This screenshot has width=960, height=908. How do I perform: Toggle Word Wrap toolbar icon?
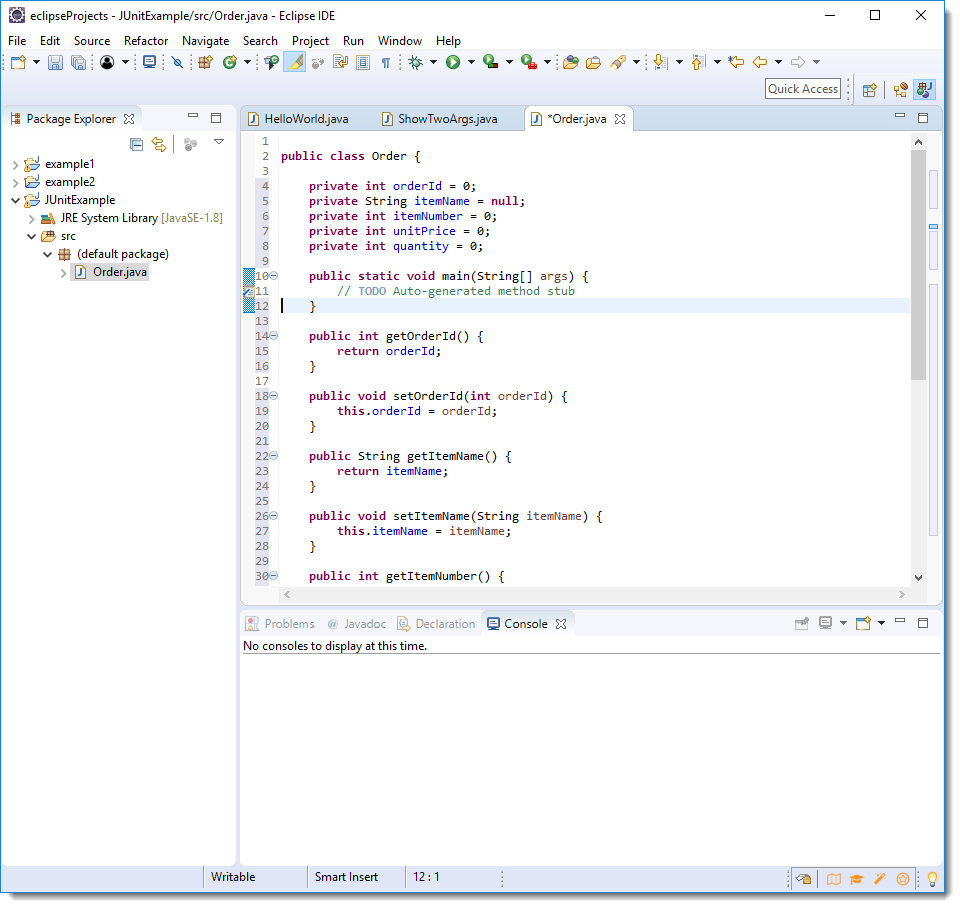point(340,62)
